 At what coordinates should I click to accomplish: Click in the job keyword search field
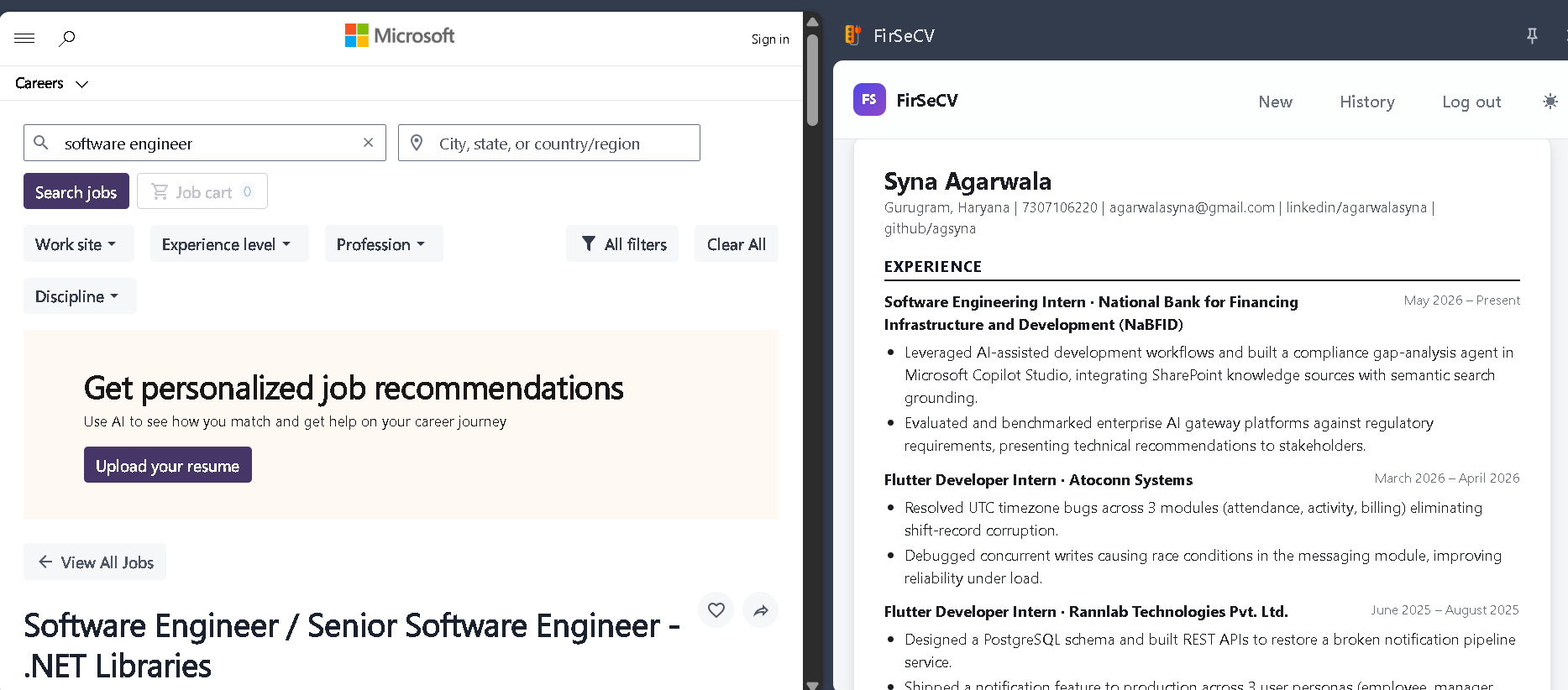coord(205,143)
